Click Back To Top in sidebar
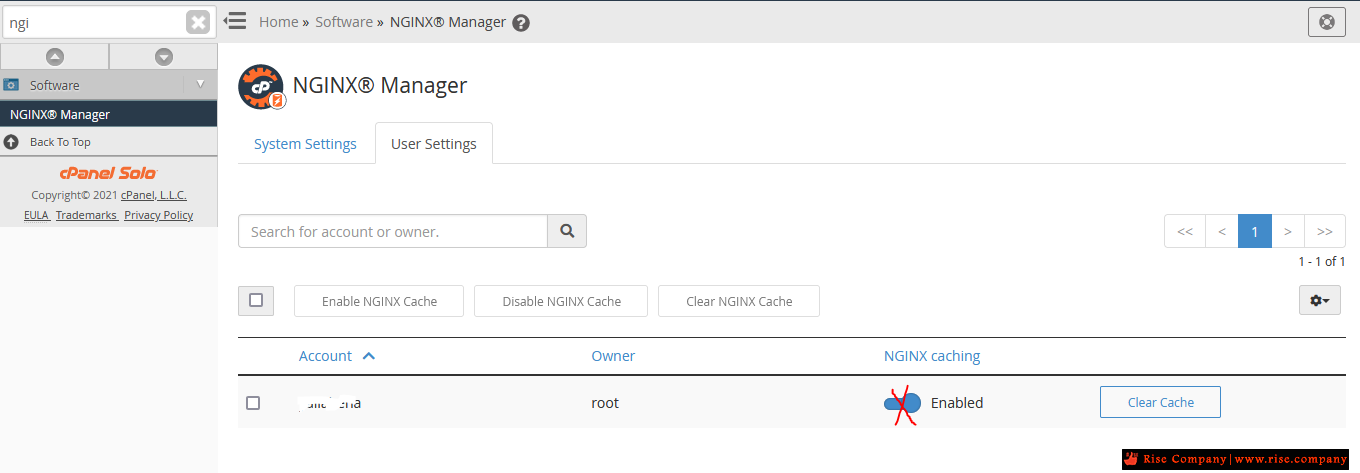The height and width of the screenshot is (473, 1360). coord(60,142)
